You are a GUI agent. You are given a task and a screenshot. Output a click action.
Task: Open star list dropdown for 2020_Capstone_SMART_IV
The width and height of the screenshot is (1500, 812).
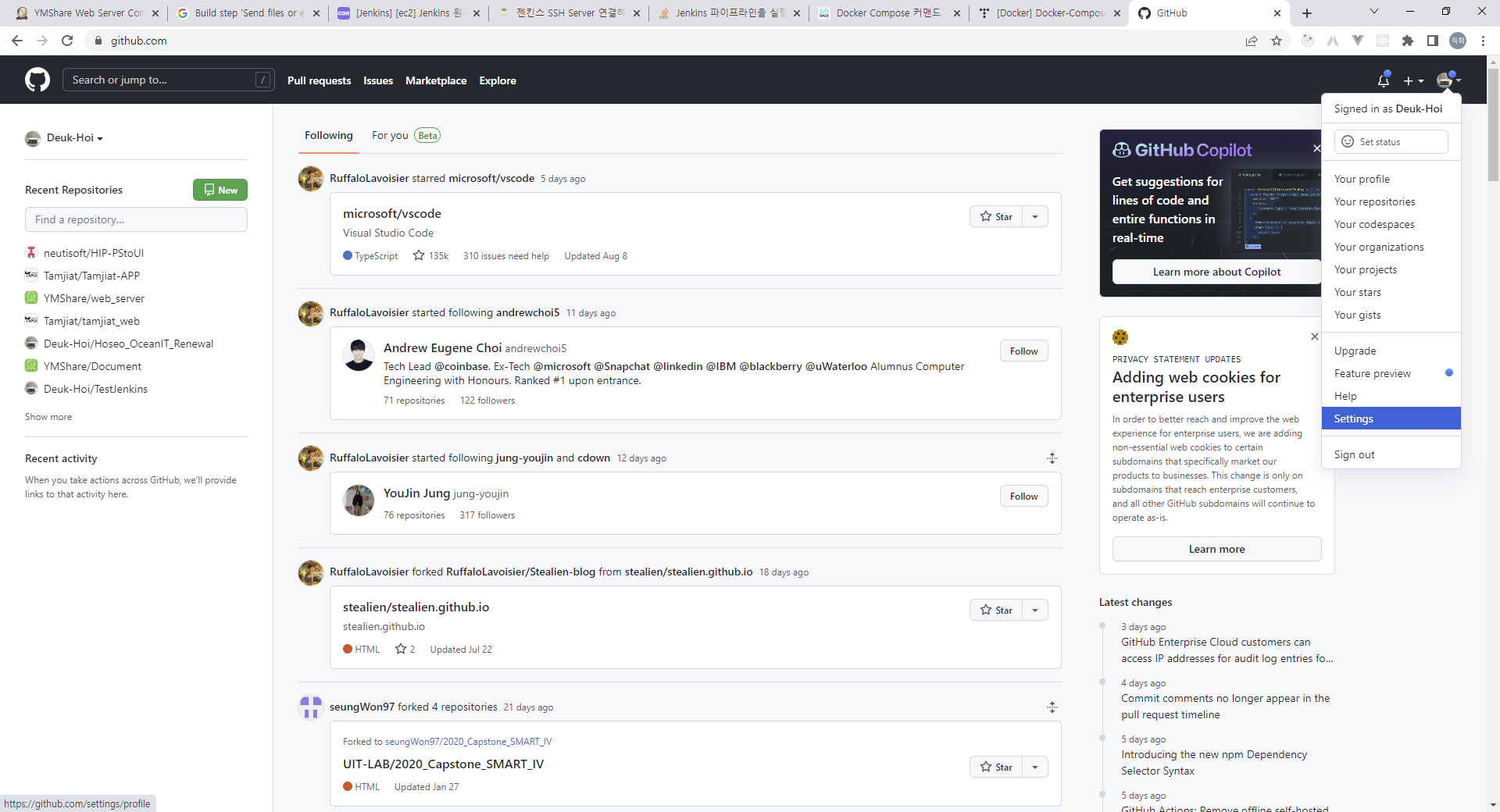[1035, 767]
